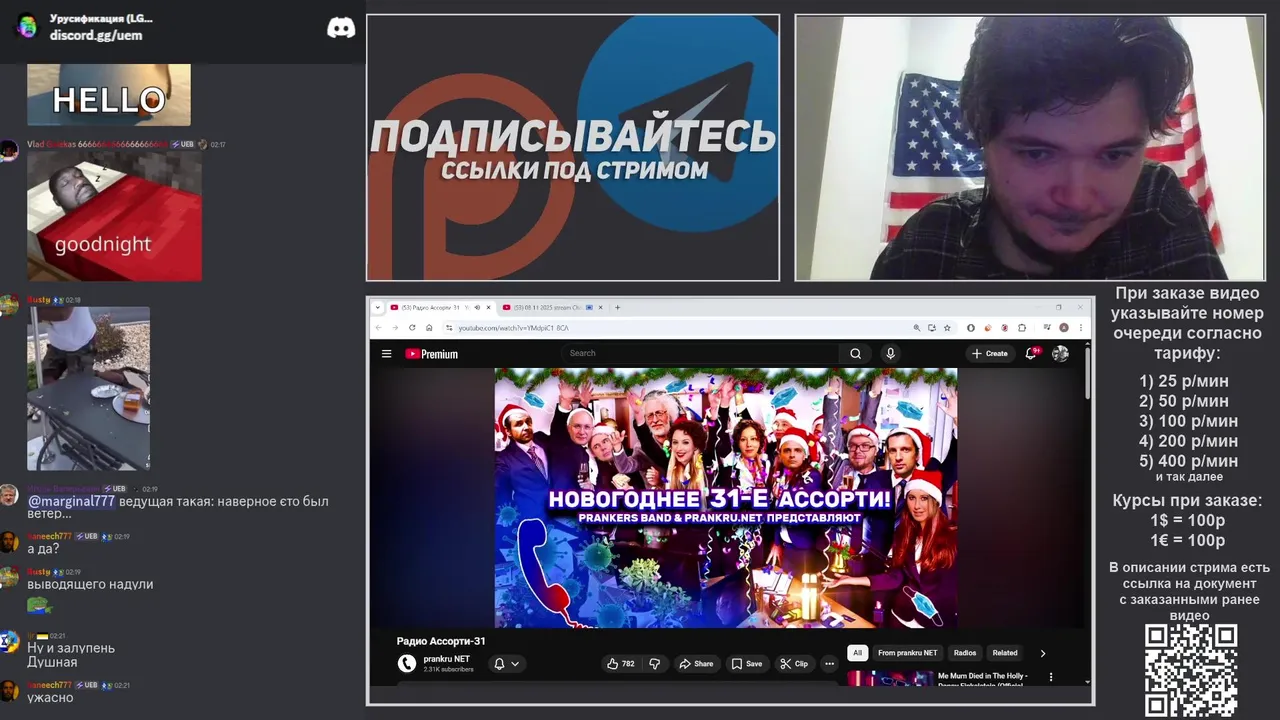Open options for Me Mum Died video
The image size is (1280, 720).
1050,677
